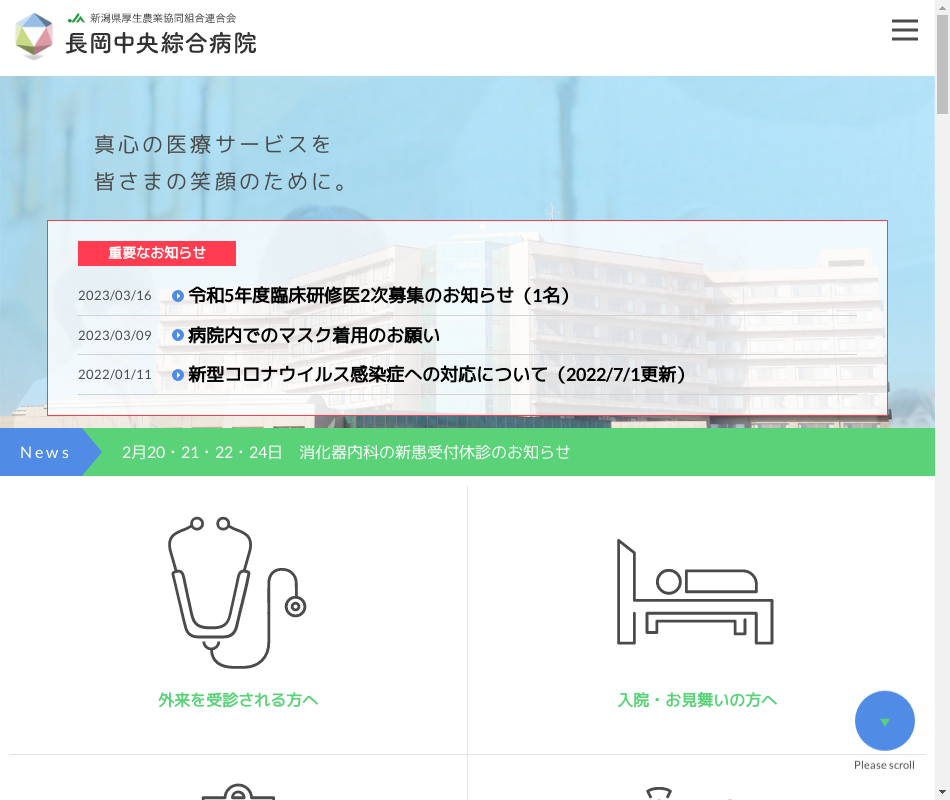Image resolution: width=950 pixels, height=800 pixels.
Task: Click the green JA logo in header
Action: [x=76, y=18]
